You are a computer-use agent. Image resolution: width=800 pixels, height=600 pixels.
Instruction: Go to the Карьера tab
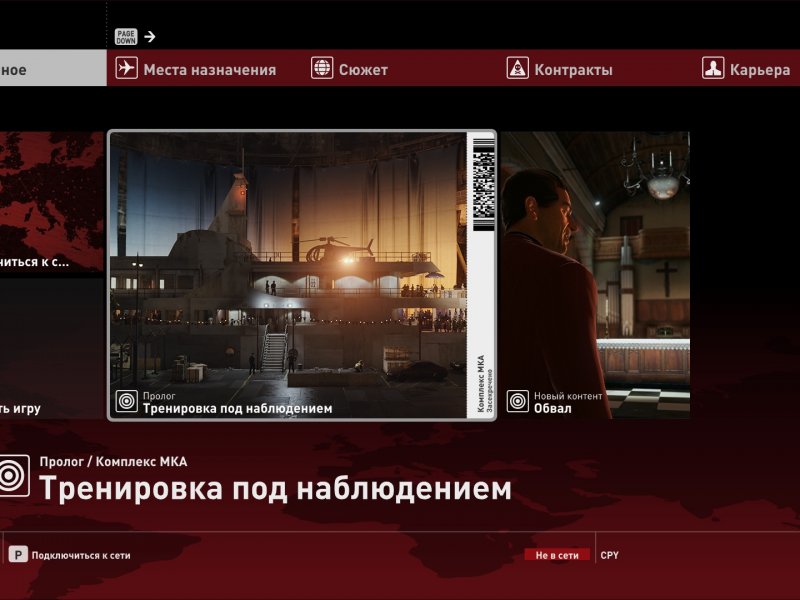[x=746, y=68]
